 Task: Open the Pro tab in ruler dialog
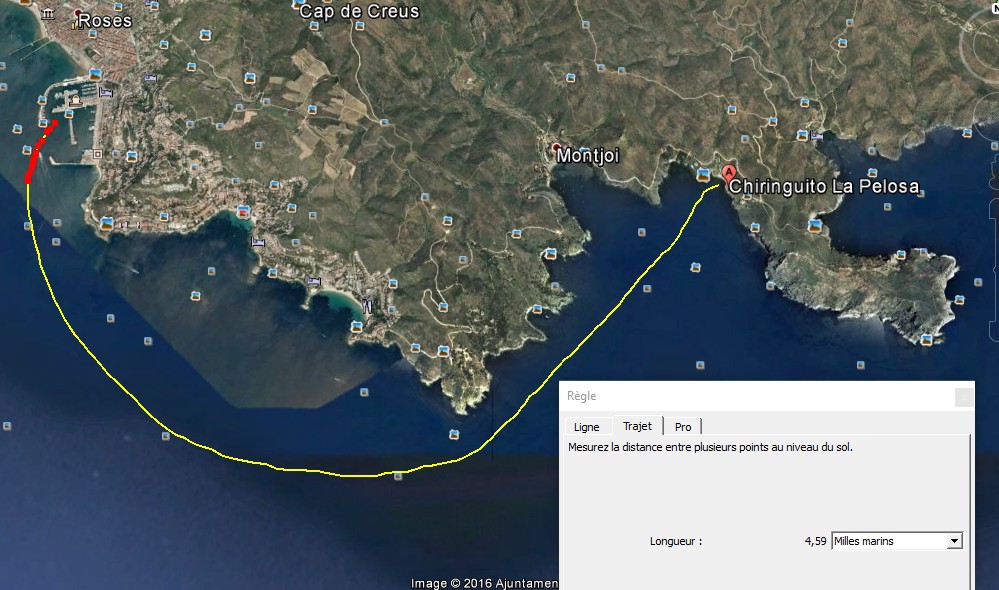pyautogui.click(x=683, y=427)
